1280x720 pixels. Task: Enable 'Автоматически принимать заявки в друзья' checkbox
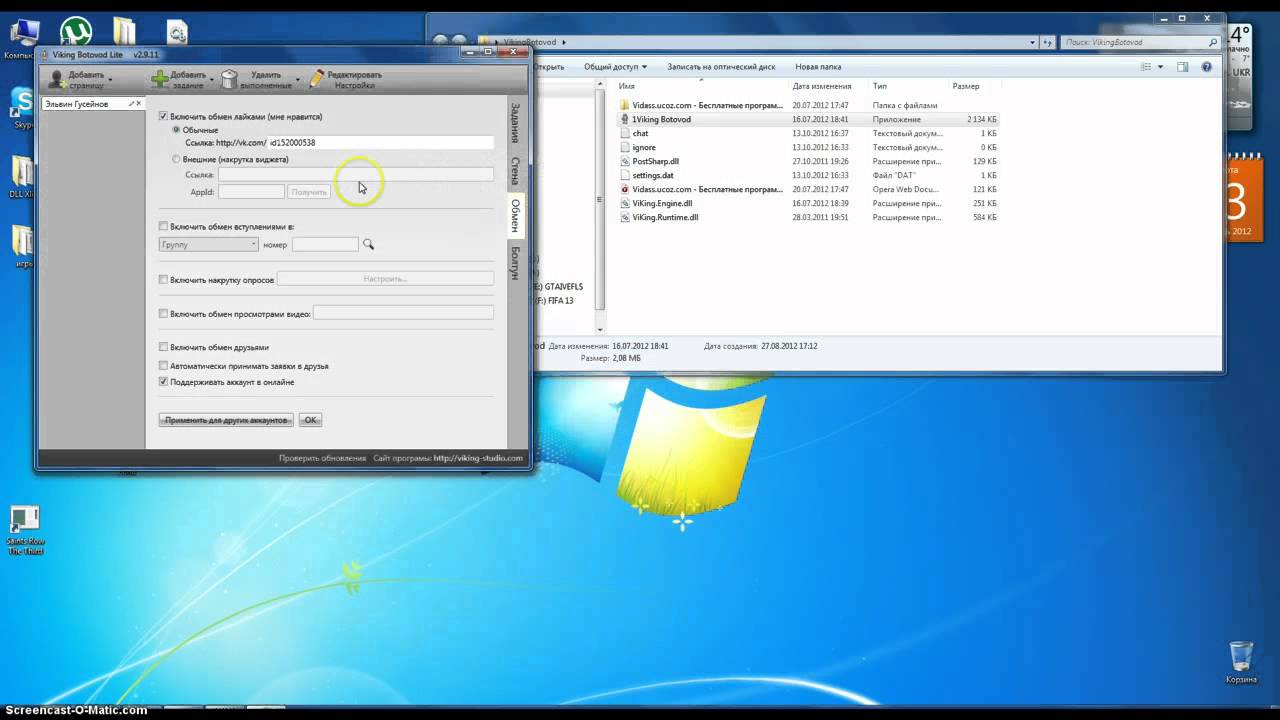coord(164,366)
